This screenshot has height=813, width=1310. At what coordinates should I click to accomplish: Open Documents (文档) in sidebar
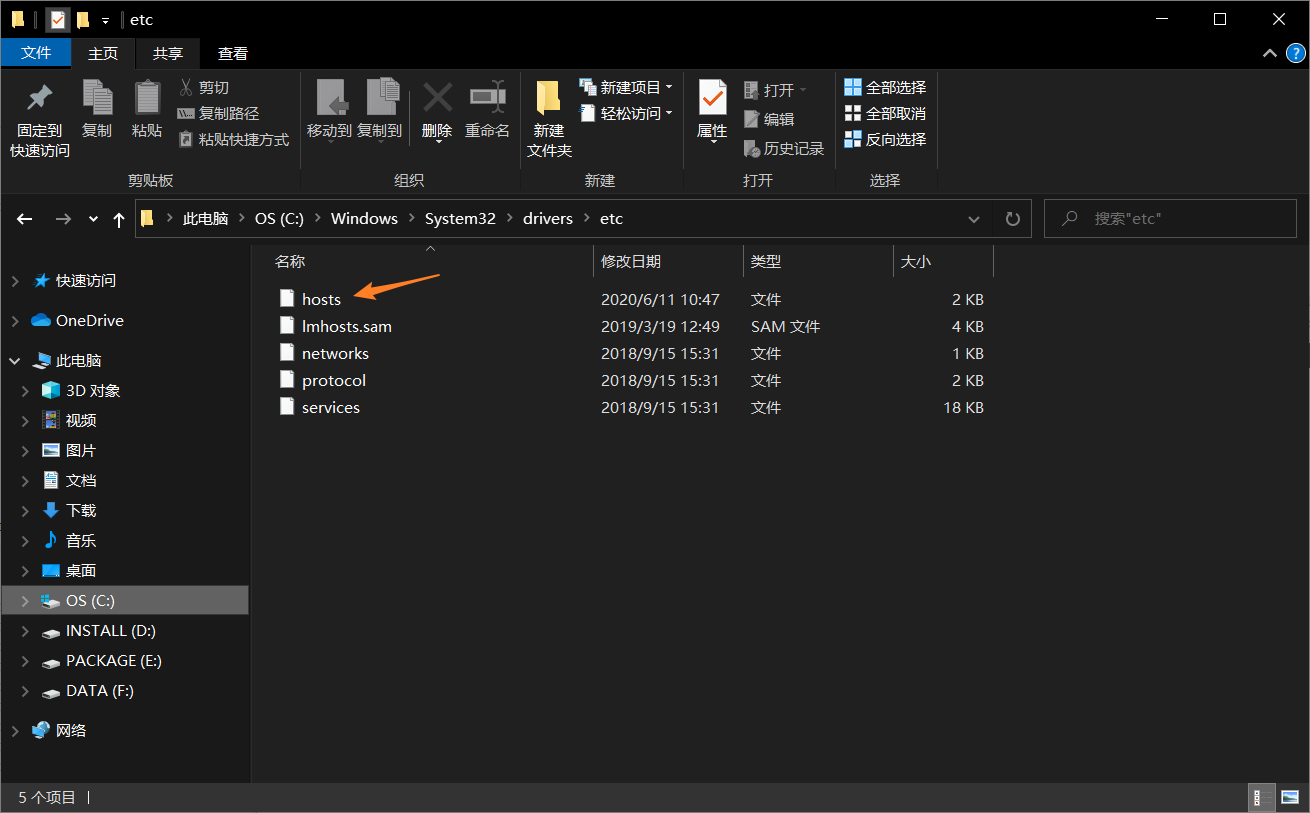pyautogui.click(x=81, y=481)
